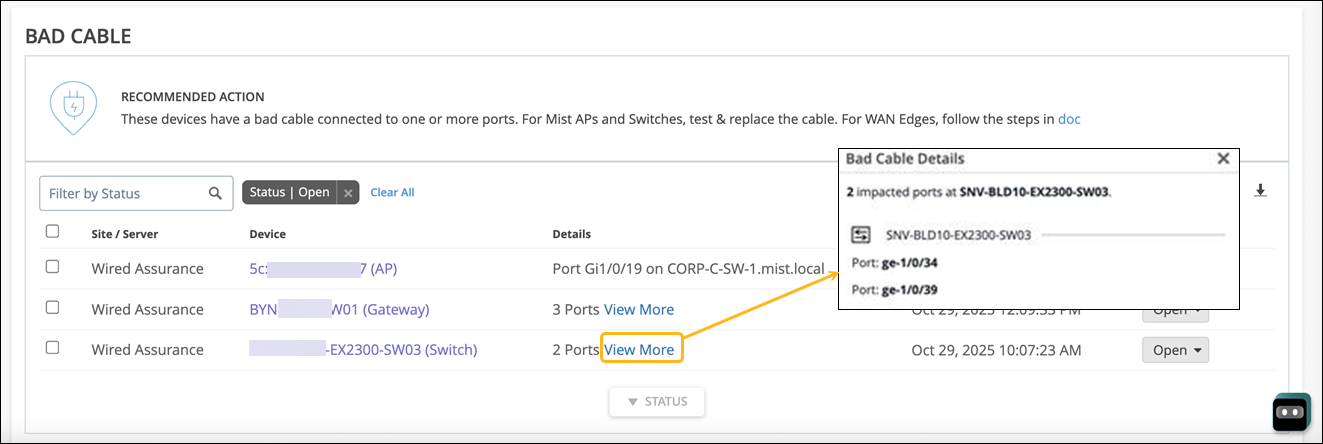Viewport: 1323px width, 444px height.
Task: Clear All applied filters
Action: [x=392, y=192]
